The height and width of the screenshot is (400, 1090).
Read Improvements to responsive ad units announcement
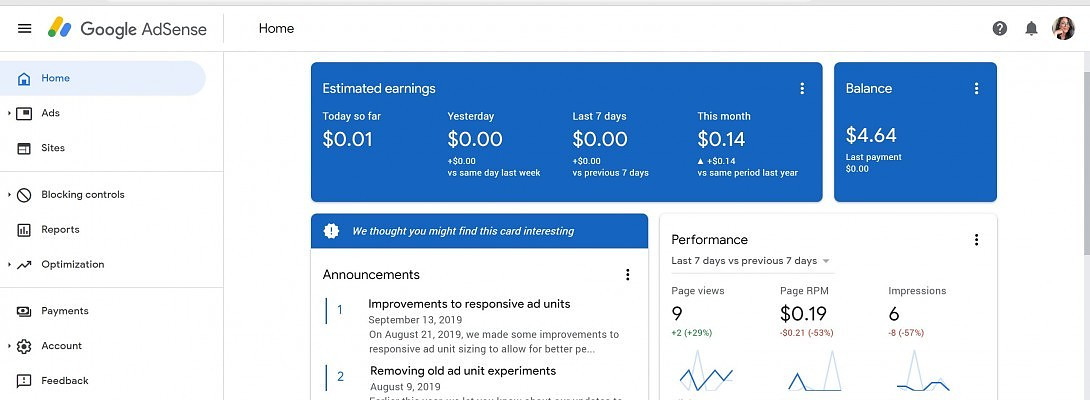[x=469, y=304]
